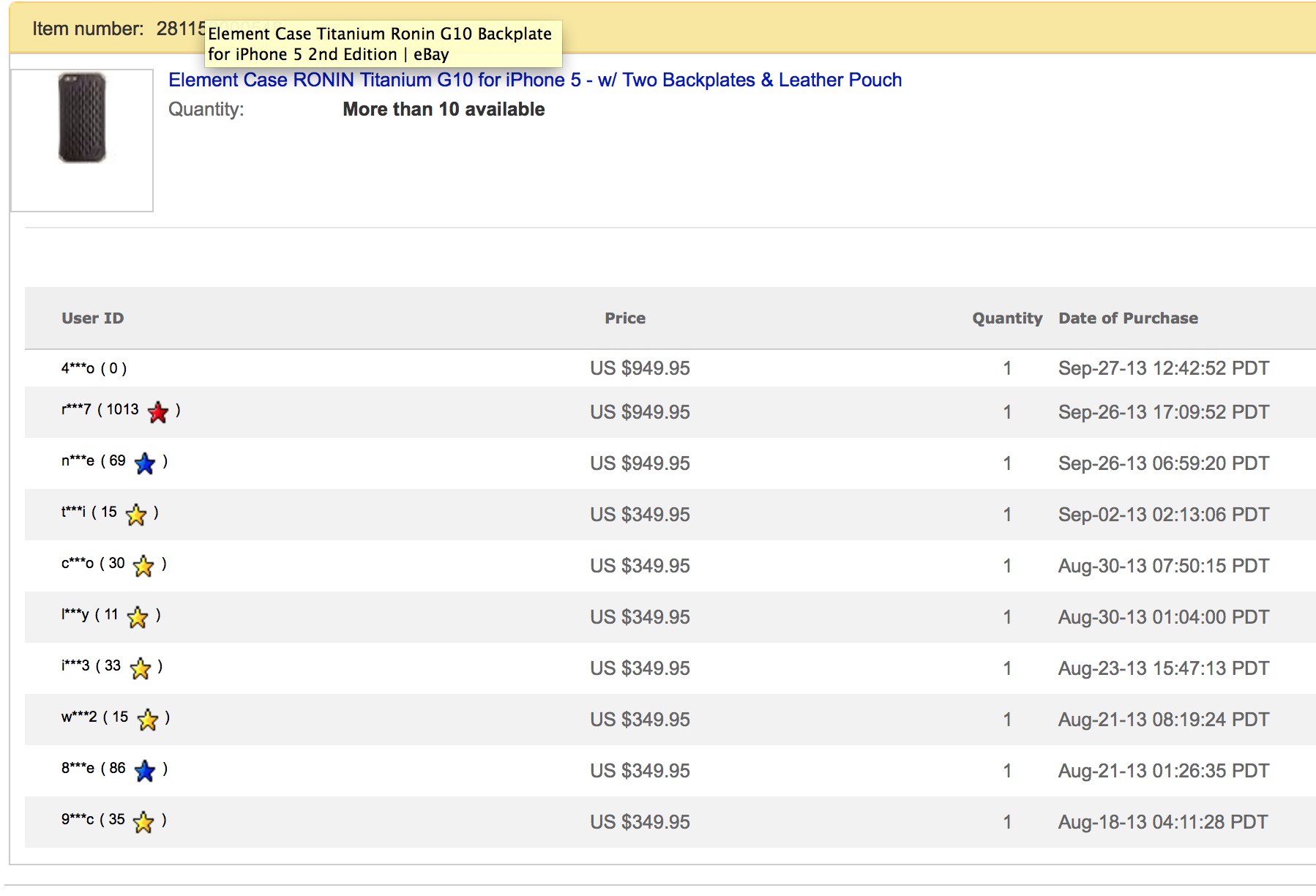1316x896 pixels.
Task: Click price US $349.95 in the 8***e row
Action: (640, 771)
